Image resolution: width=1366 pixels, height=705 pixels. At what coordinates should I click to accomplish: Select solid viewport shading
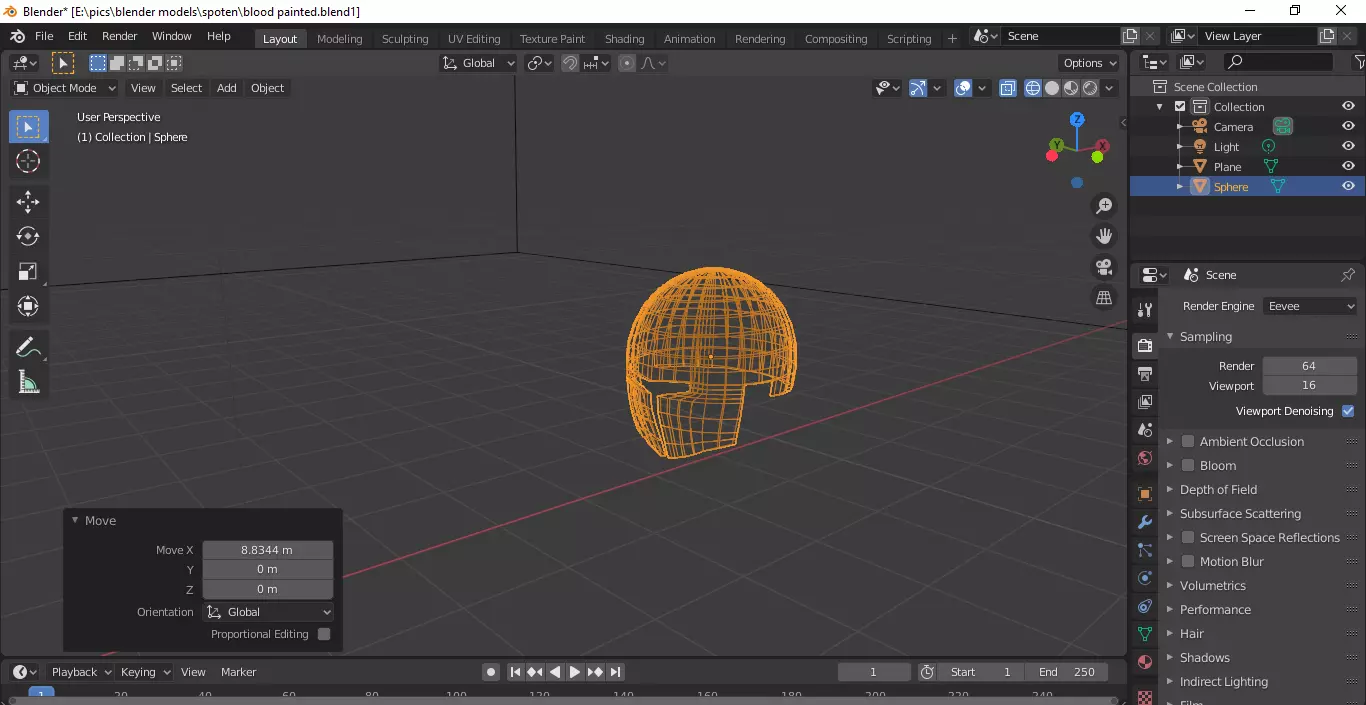tap(1052, 88)
